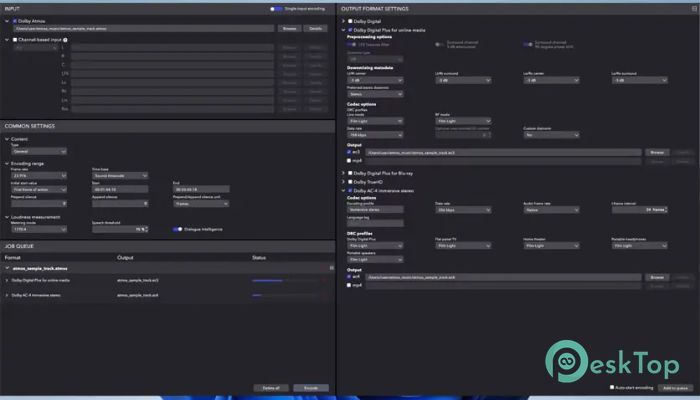Screen dimensions: 700x400
Task: Uncheck the Dolby Atmos input checkbox
Action: coord(15,21)
